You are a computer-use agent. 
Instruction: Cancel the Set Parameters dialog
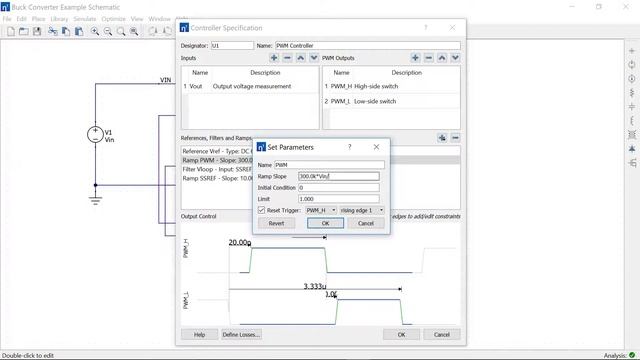click(x=366, y=223)
